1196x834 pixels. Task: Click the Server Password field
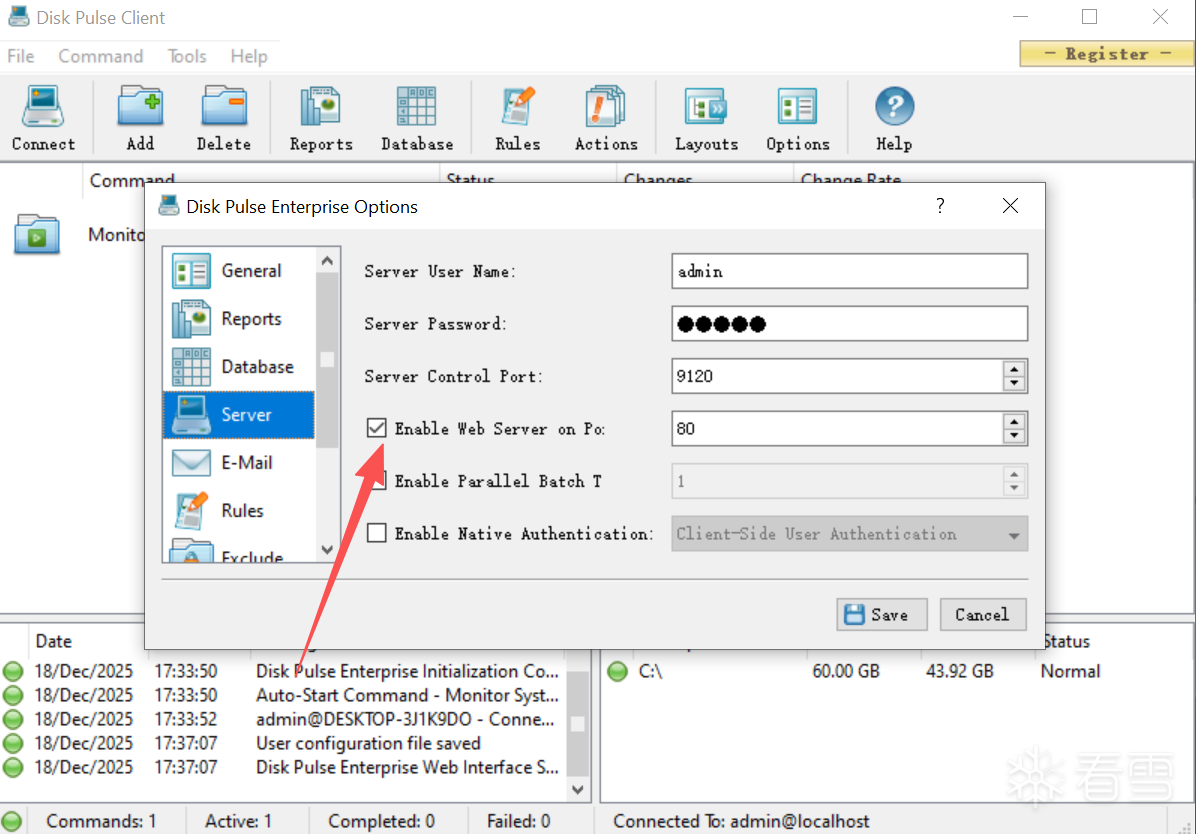click(x=849, y=324)
